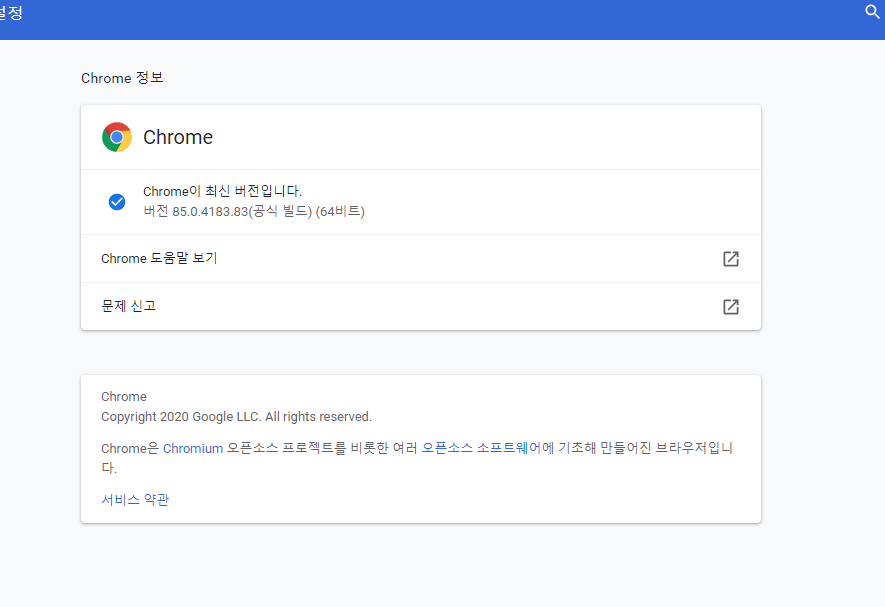This screenshot has width=885, height=607.
Task: Click 'Chrome이 최신 버전입니다.' status text
Action: click(x=222, y=191)
